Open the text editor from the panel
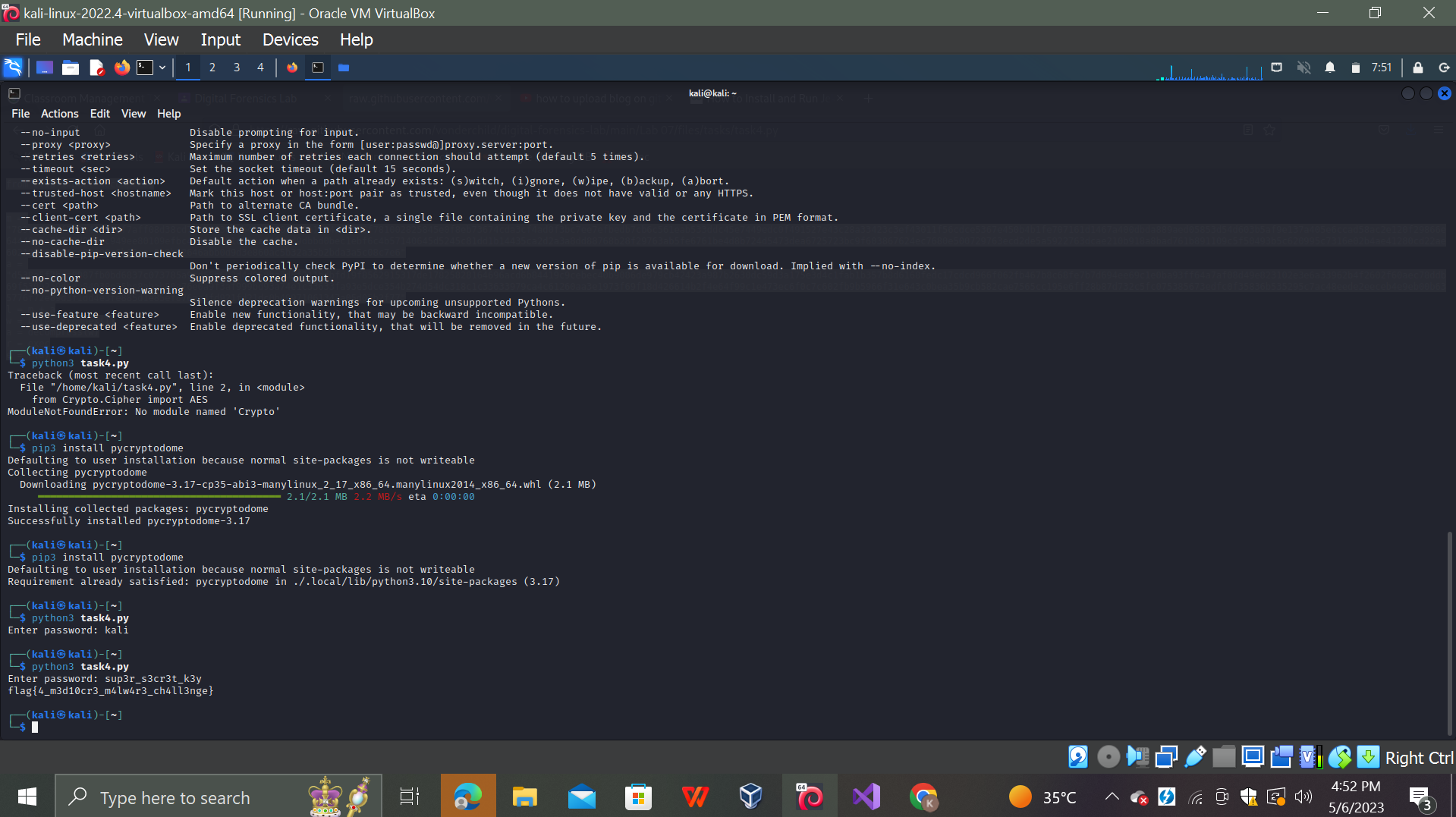Viewport: 1456px width, 817px height. (96, 68)
